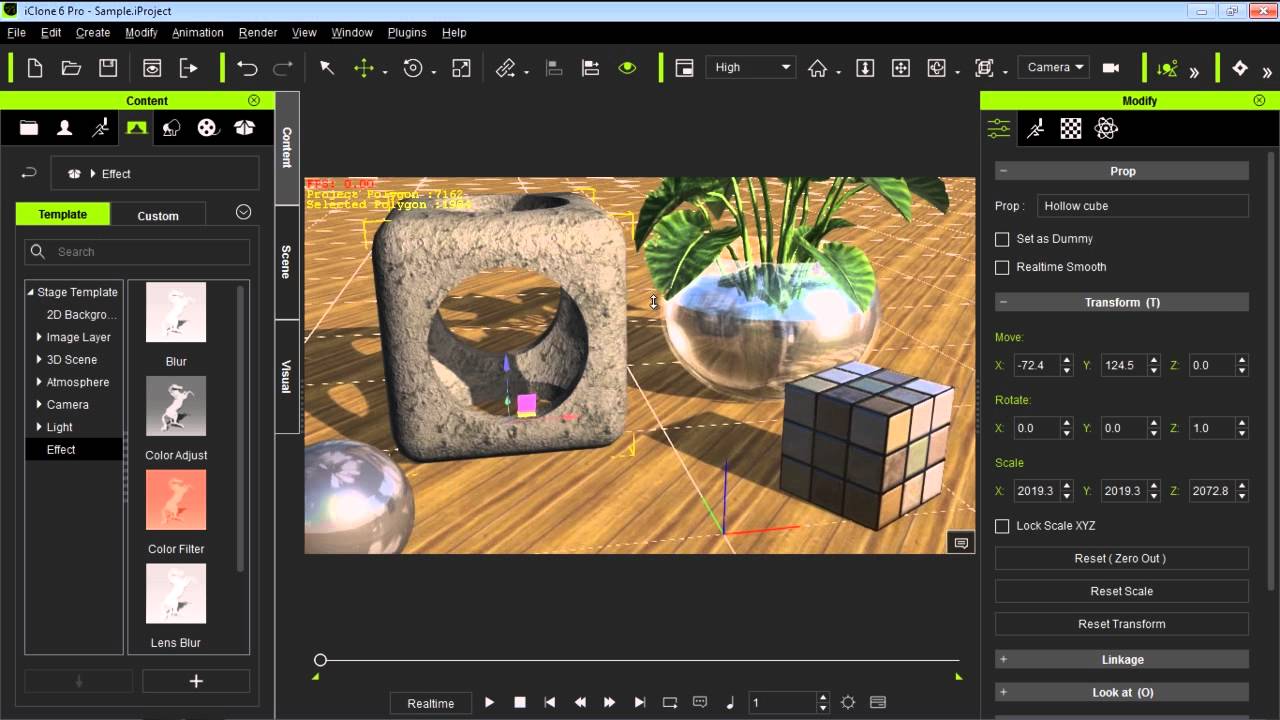Screen dimensions: 1280x720
Task: Expand the Atmosphere tree item
Action: coord(39,382)
